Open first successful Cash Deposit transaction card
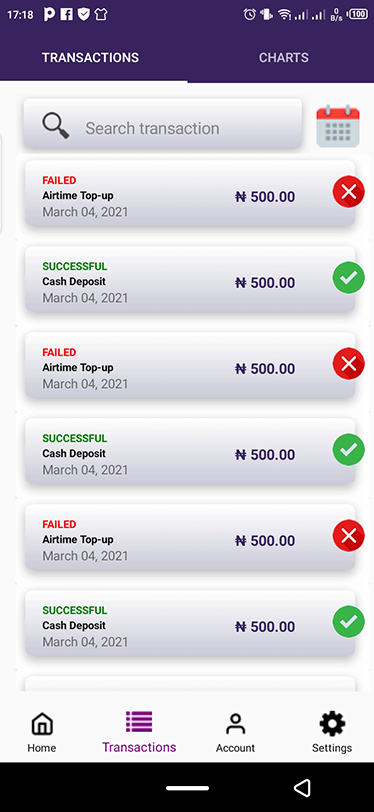Image resolution: width=374 pixels, height=812 pixels. pos(190,279)
